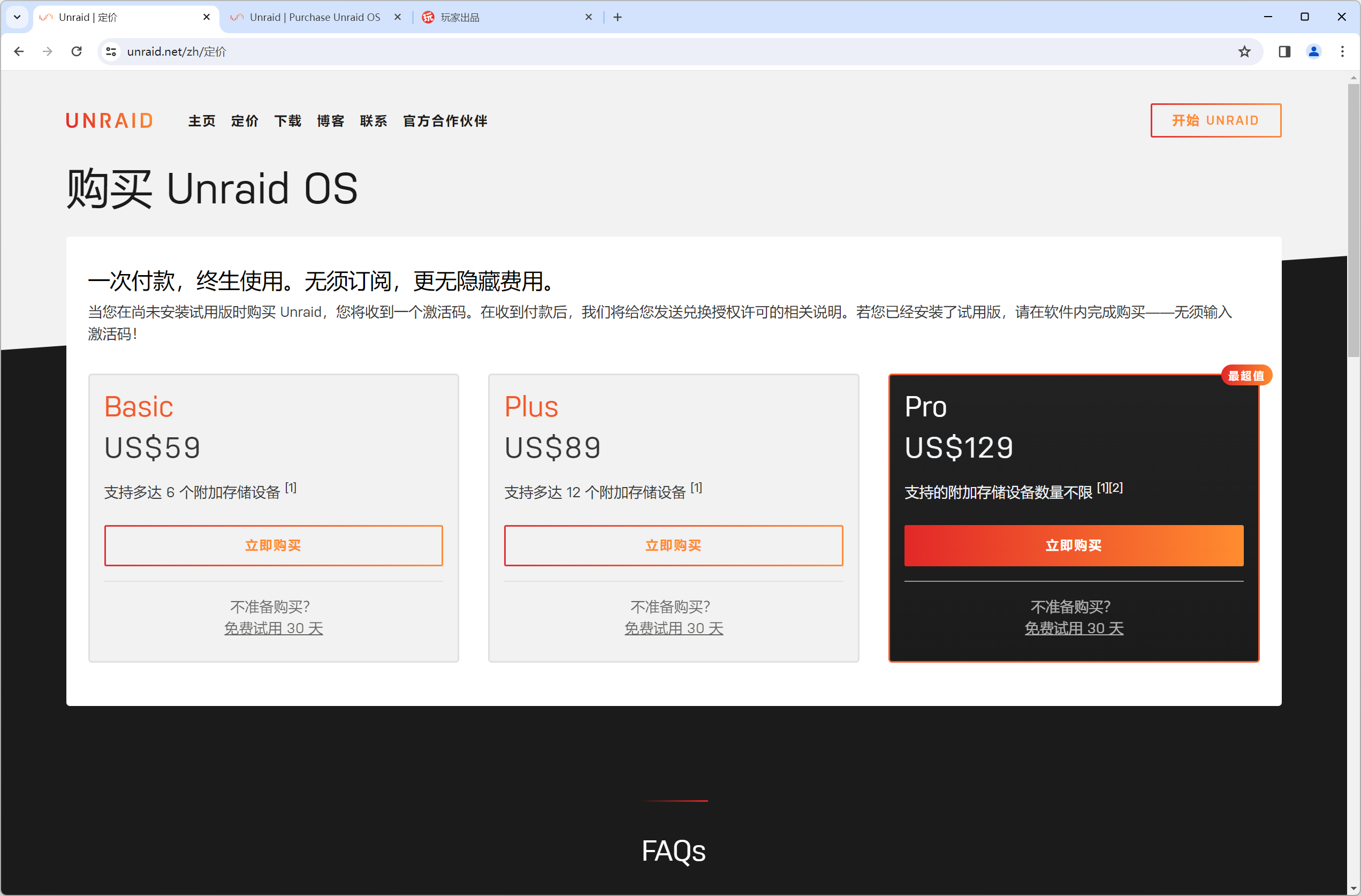Open the 定价 nav item
This screenshot has height=896, width=1361.
tap(245, 120)
